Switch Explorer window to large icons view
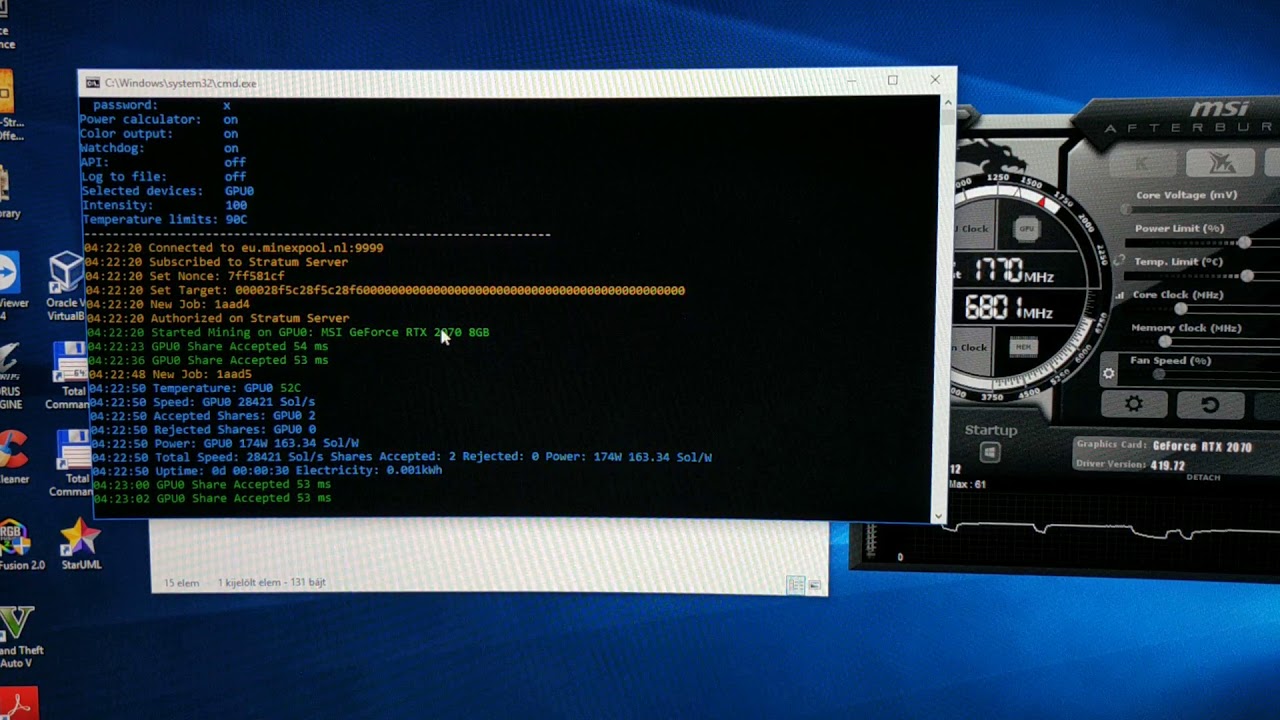This screenshot has width=1280, height=720. tap(814, 584)
